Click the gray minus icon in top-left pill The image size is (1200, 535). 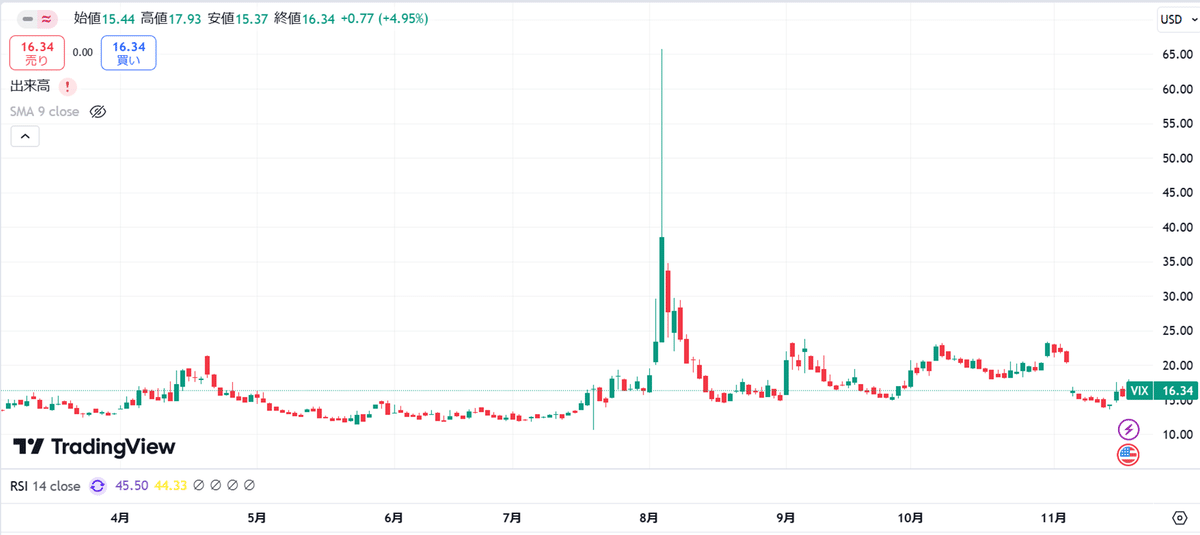(28, 18)
